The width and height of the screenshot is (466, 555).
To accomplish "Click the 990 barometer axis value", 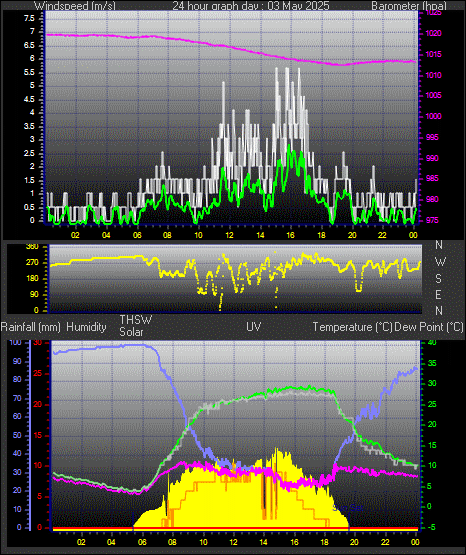I will [432, 158].
